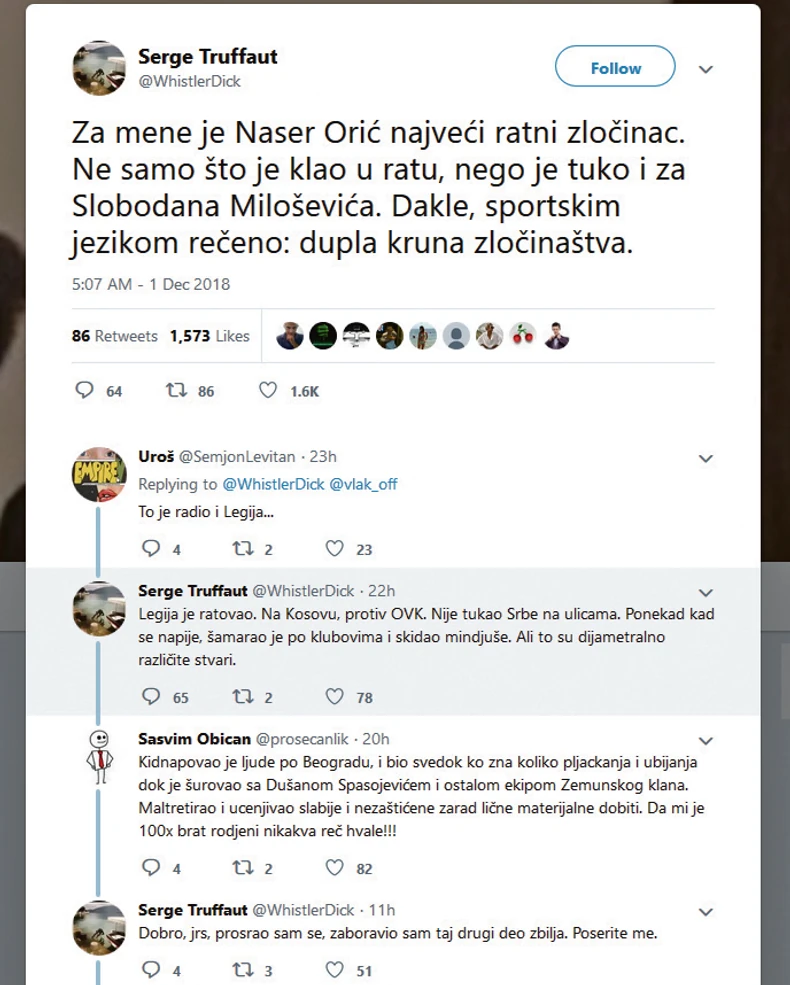
Task: Open options chevron on Sasvim Obican's reply
Action: coord(706,741)
